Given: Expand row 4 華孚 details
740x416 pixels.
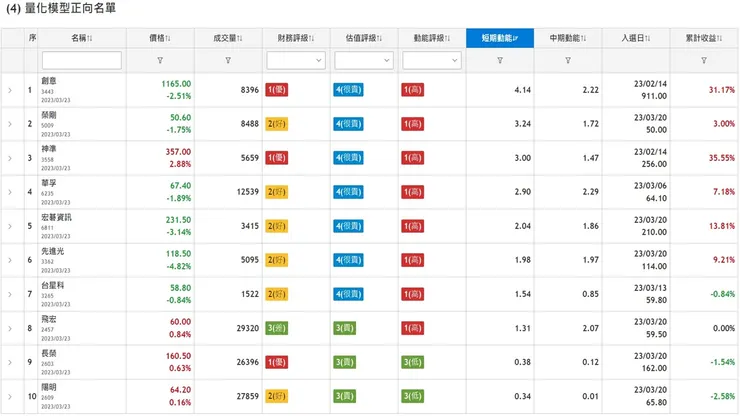Looking at the screenshot, I should pyautogui.click(x=10, y=192).
